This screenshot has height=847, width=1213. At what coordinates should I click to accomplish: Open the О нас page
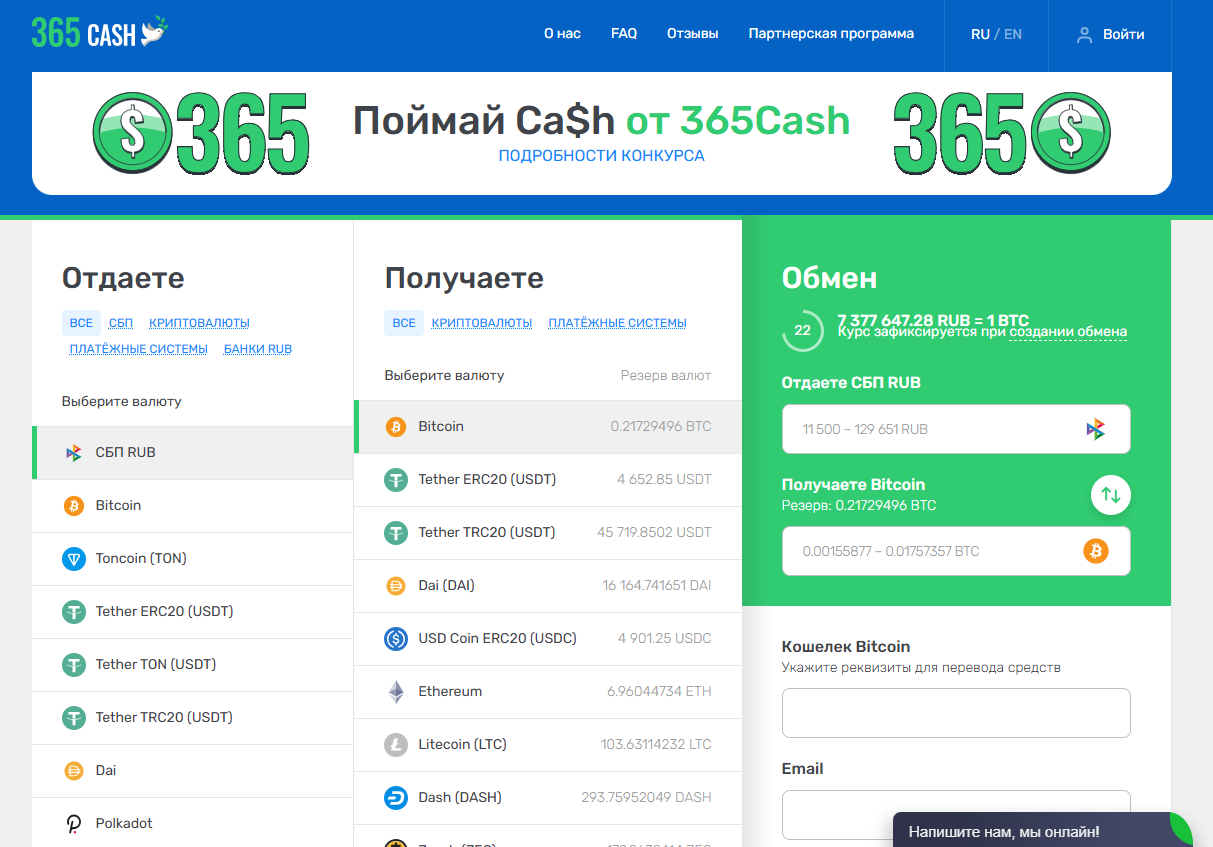(562, 34)
